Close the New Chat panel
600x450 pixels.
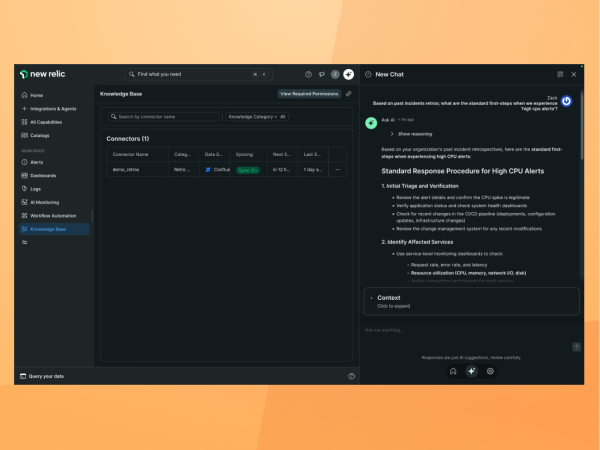(574, 74)
